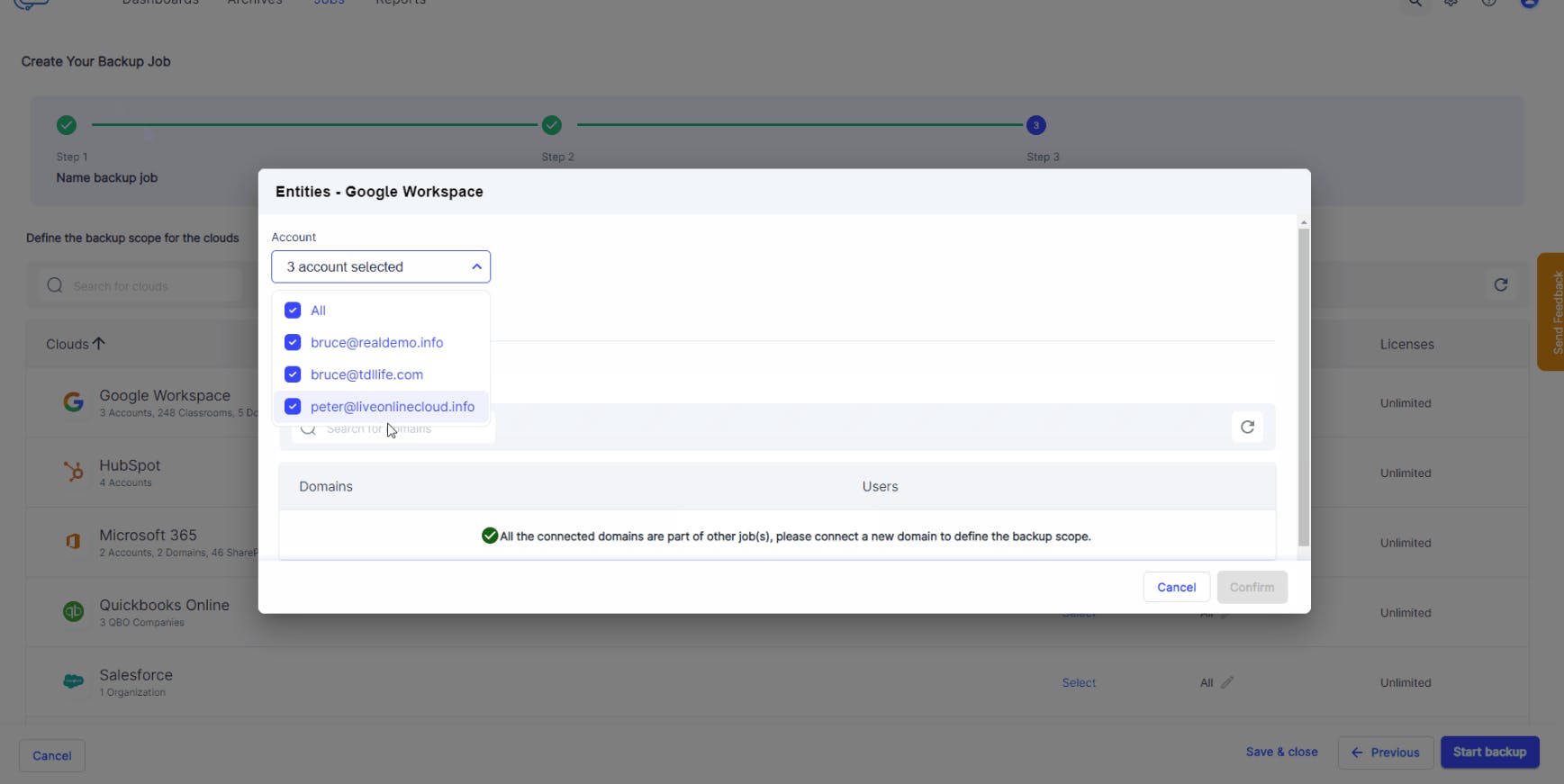Click the Quickbooks Online logo icon

73,612
